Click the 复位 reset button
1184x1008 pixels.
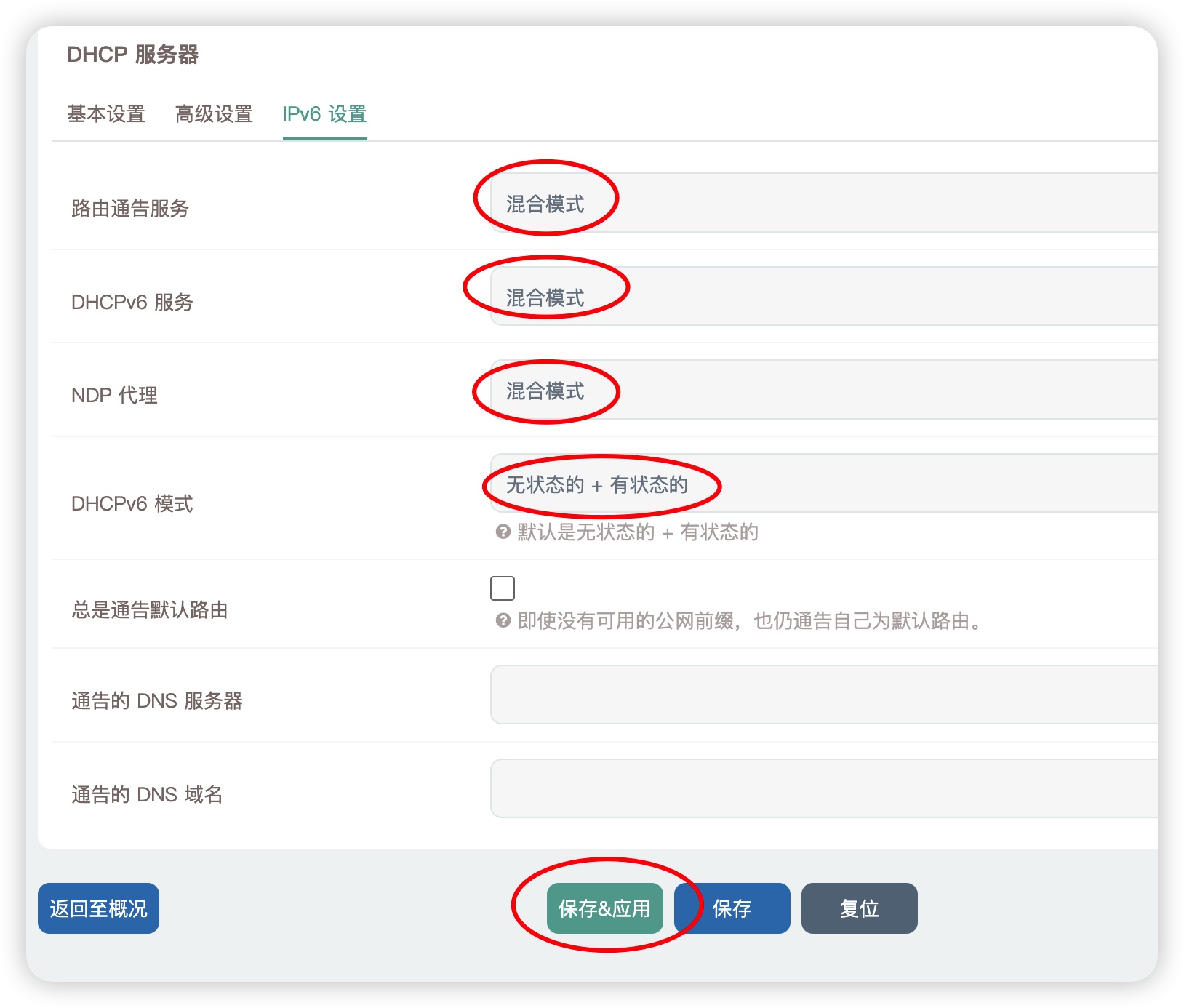(x=859, y=908)
